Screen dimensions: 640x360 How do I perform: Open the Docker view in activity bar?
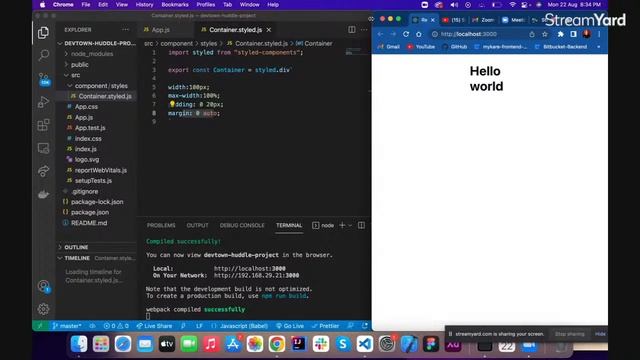[43, 194]
